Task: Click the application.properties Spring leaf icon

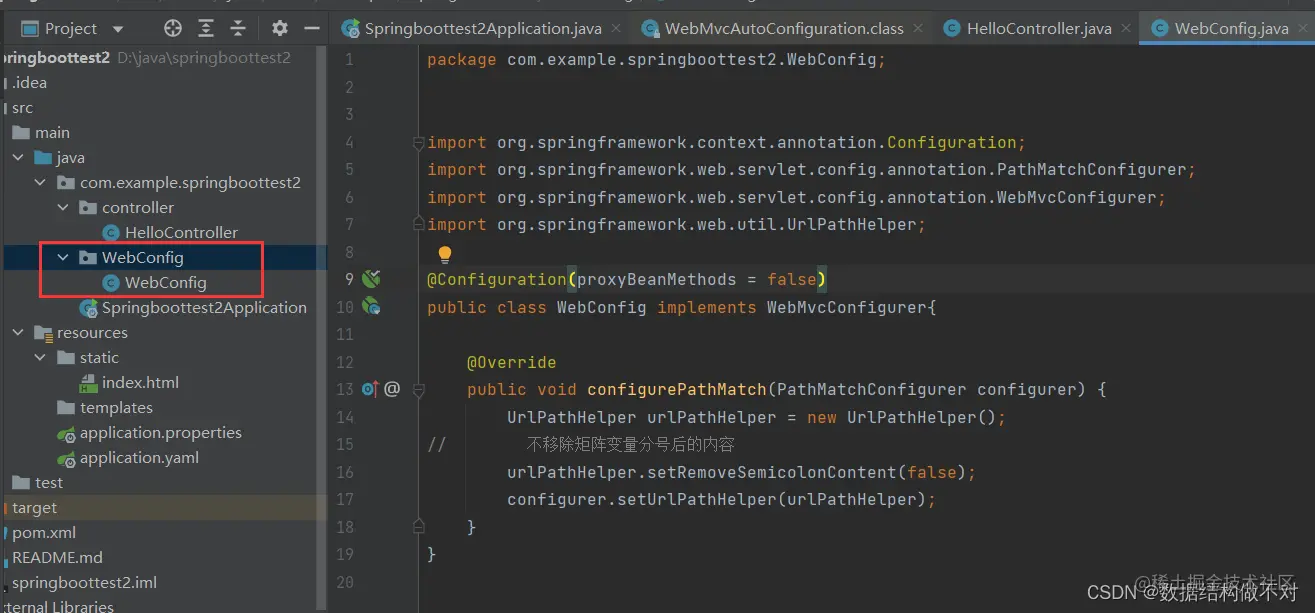Action: [x=67, y=434]
